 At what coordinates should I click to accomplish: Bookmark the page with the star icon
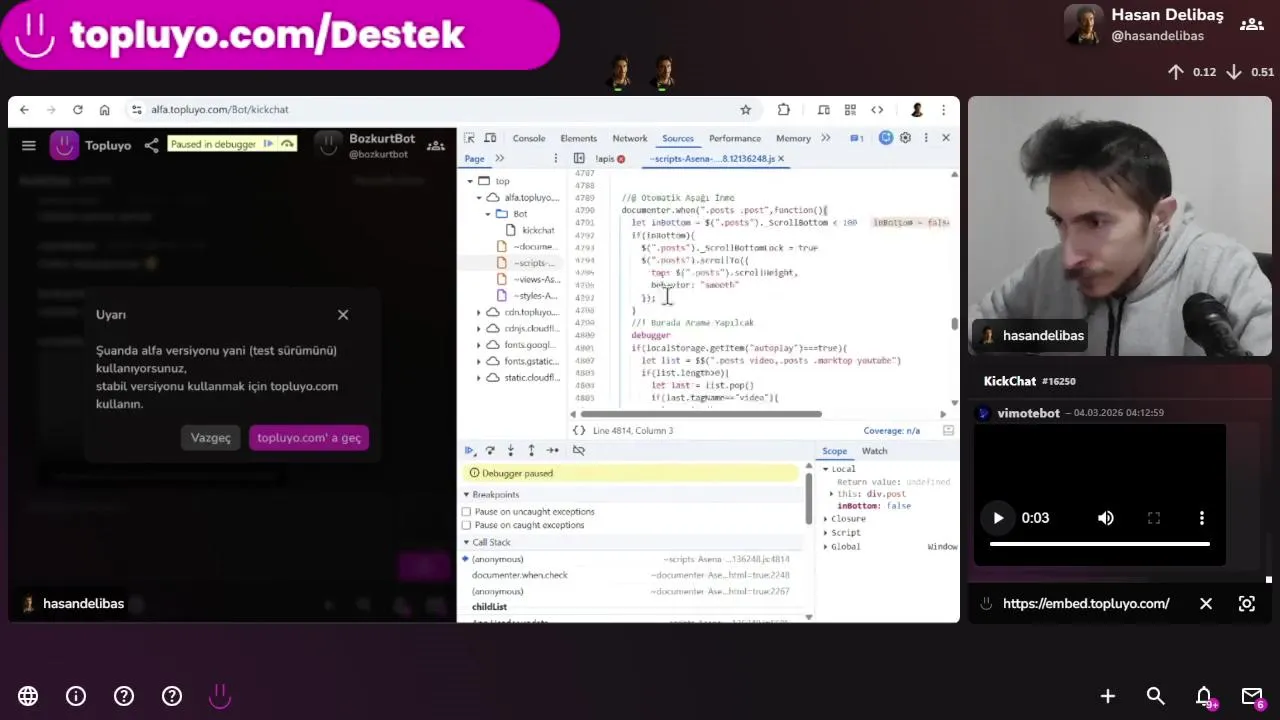click(x=745, y=110)
